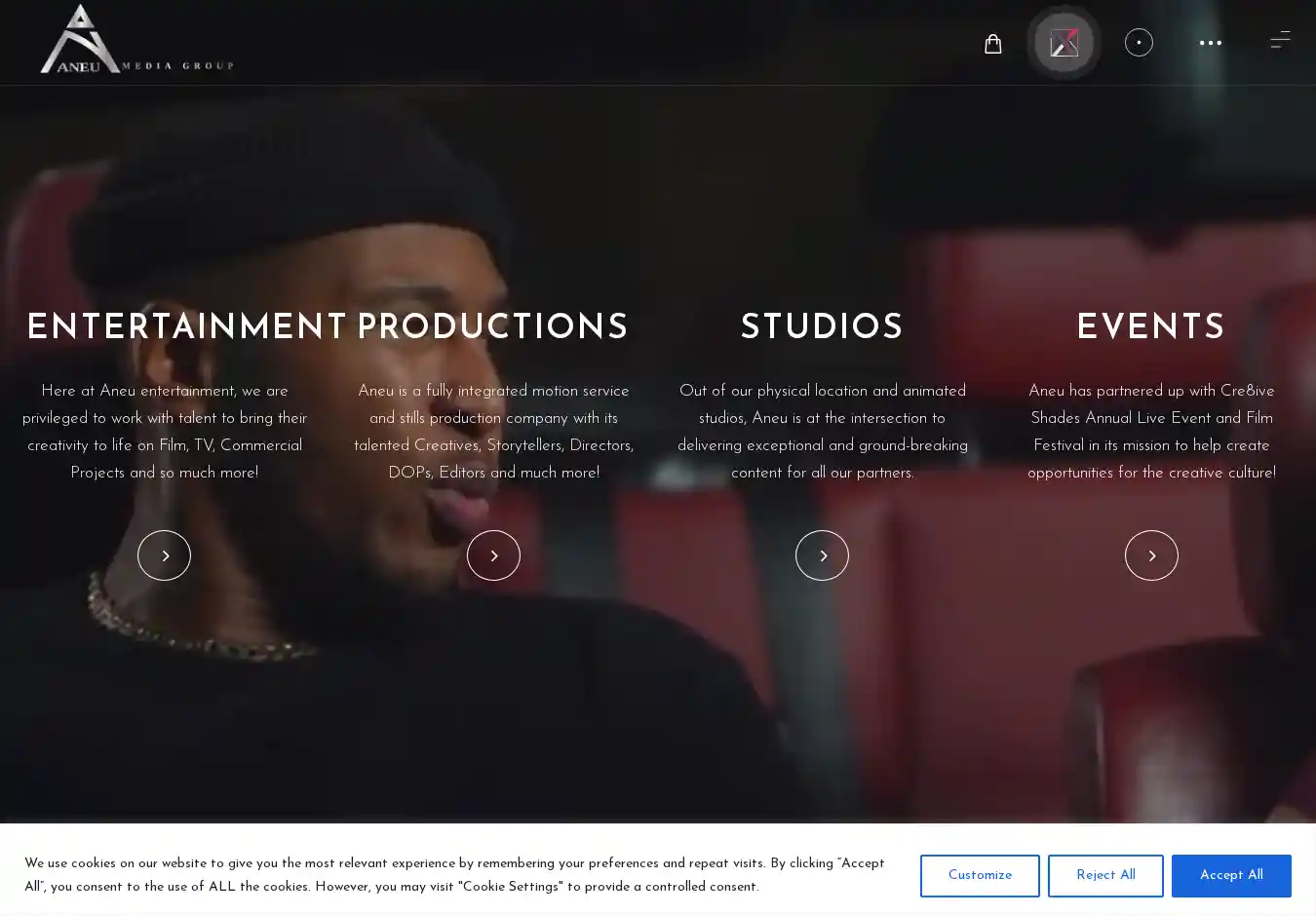Select the EVENTS heading
The width and height of the screenshot is (1316, 916).
pyautogui.click(x=1151, y=328)
